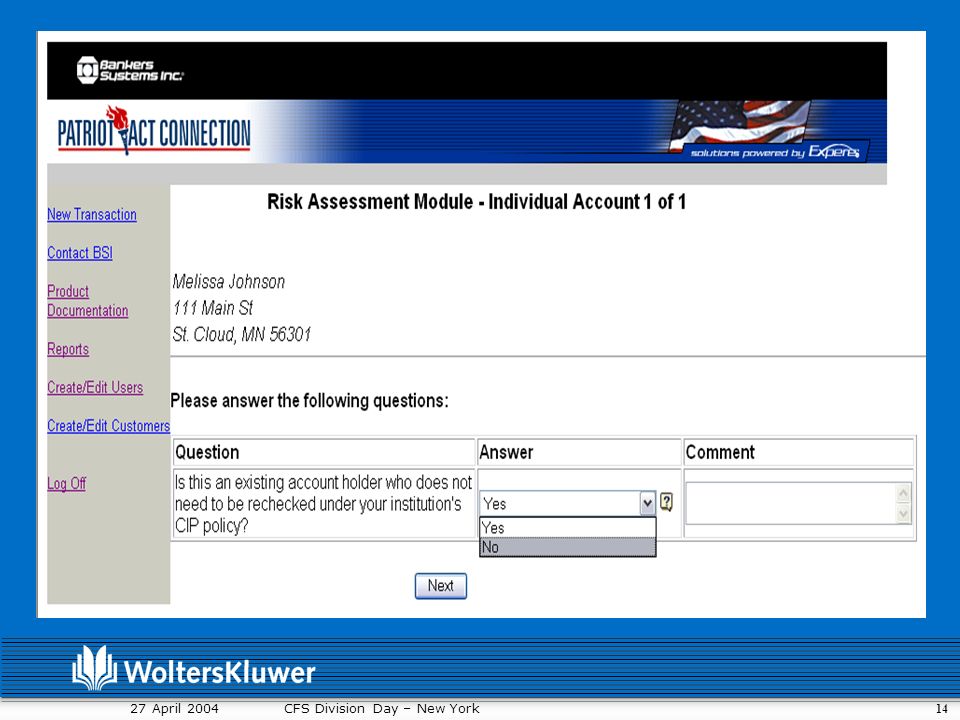Screen dimensions: 960x720
Task: Click the customer name 'Melissa Johnson'
Action: [228, 282]
